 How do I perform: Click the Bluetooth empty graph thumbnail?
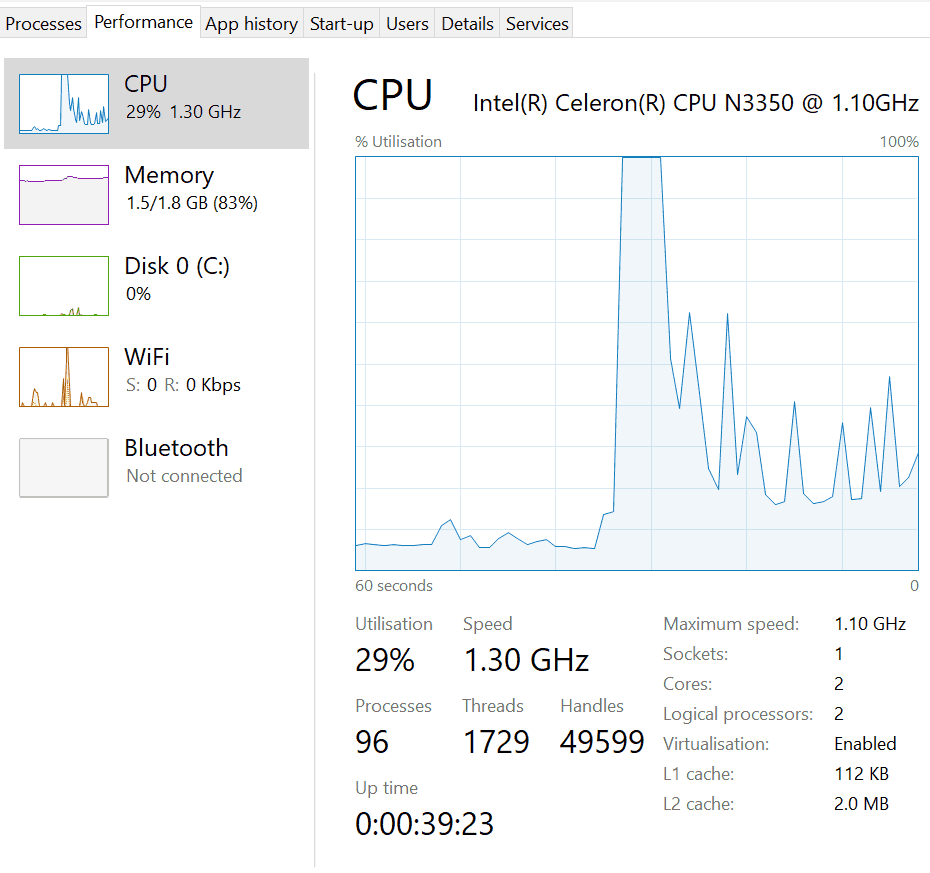pos(64,467)
